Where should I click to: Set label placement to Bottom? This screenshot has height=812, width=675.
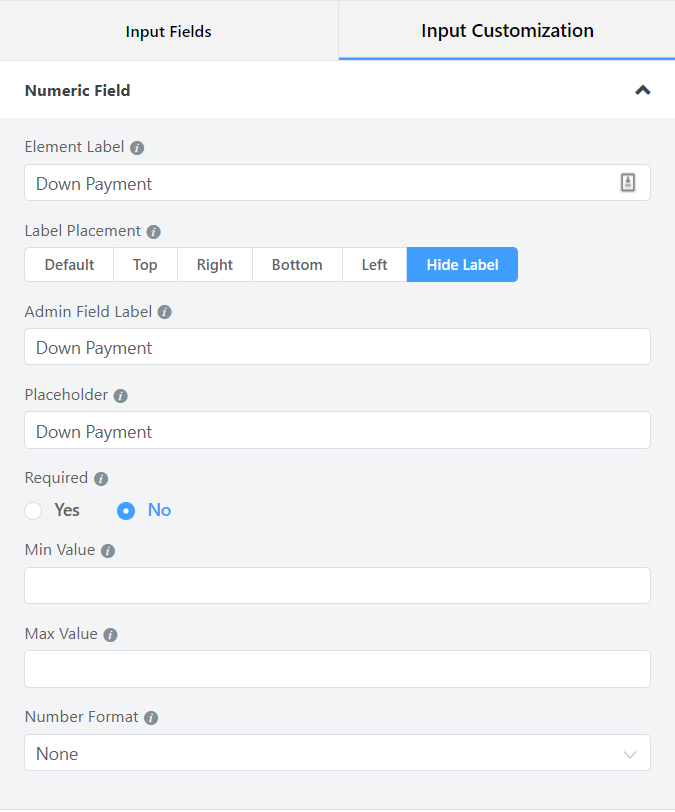coord(297,265)
